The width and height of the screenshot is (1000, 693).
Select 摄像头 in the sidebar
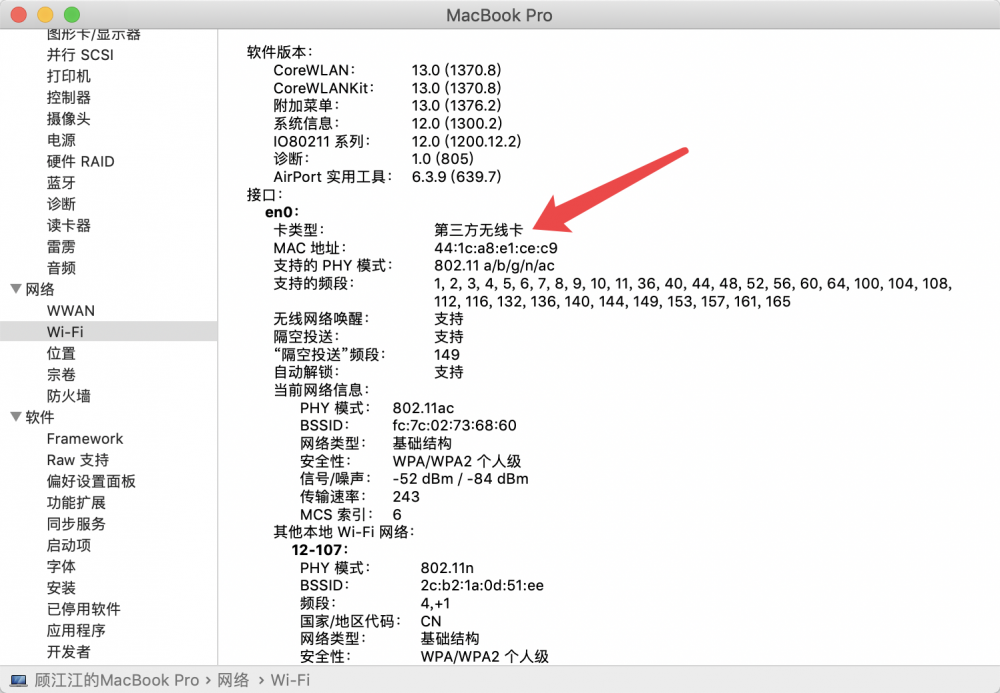point(68,119)
